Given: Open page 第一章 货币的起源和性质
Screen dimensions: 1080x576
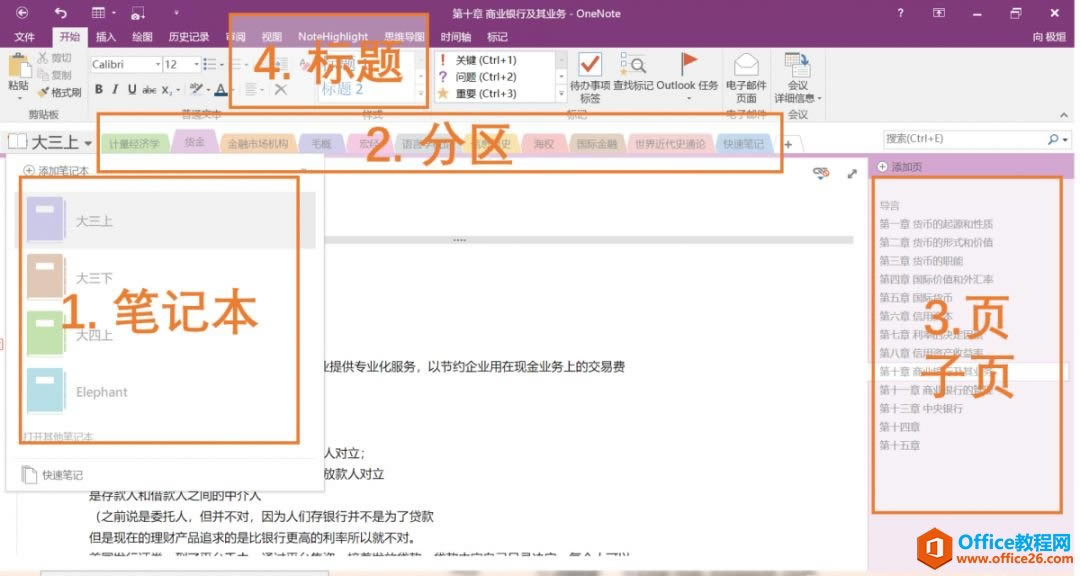Looking at the screenshot, I should pos(936,224).
